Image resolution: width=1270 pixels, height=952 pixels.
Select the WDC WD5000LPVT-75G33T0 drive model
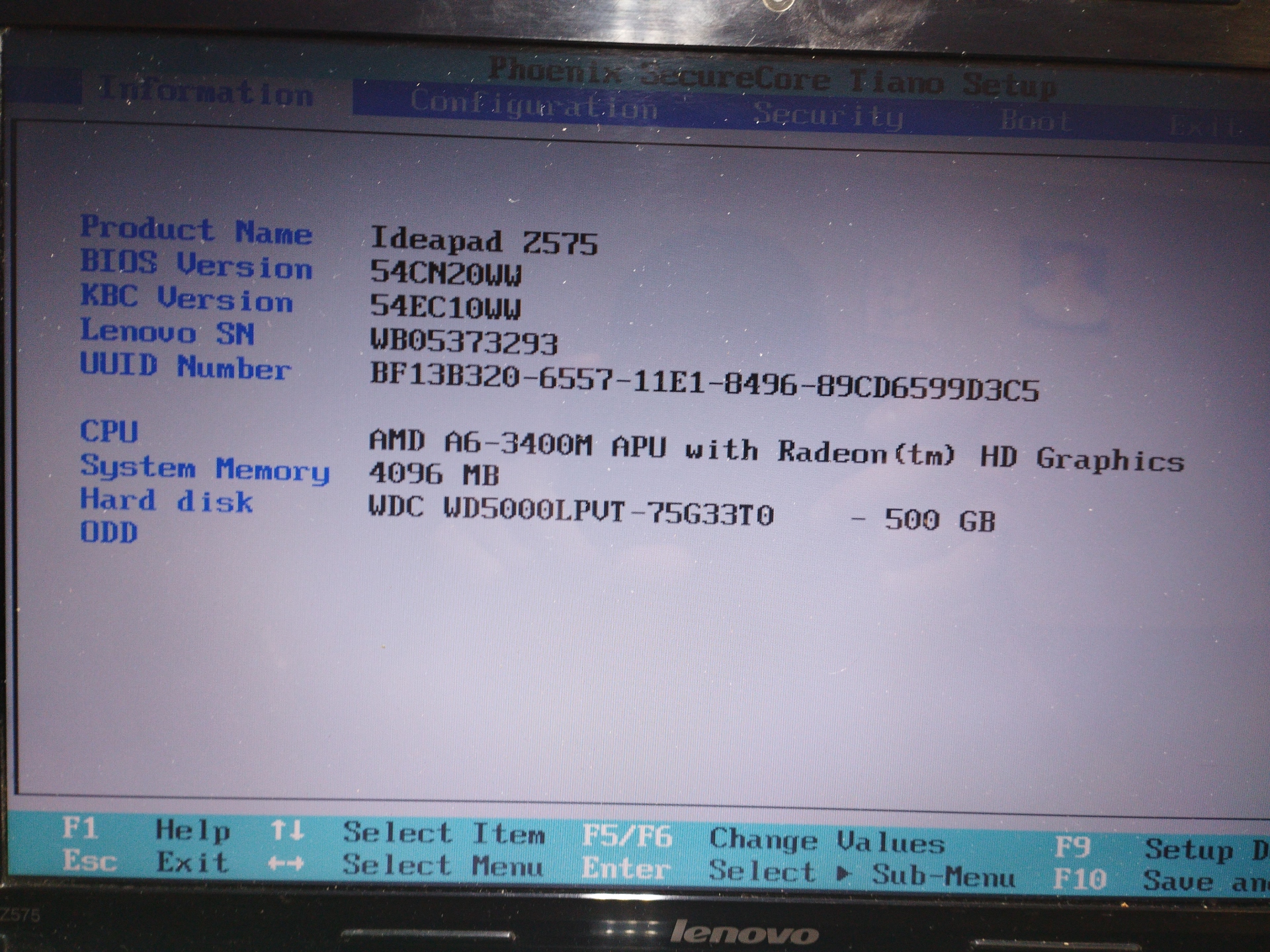click(x=571, y=511)
